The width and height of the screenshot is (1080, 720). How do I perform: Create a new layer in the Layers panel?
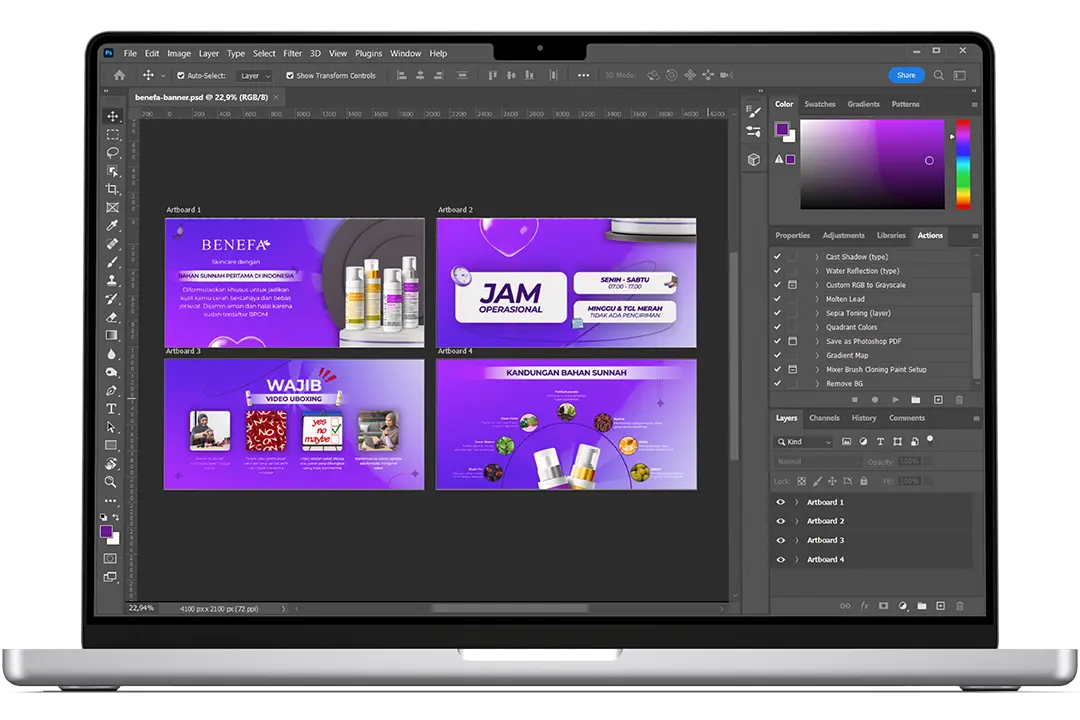[x=939, y=605]
